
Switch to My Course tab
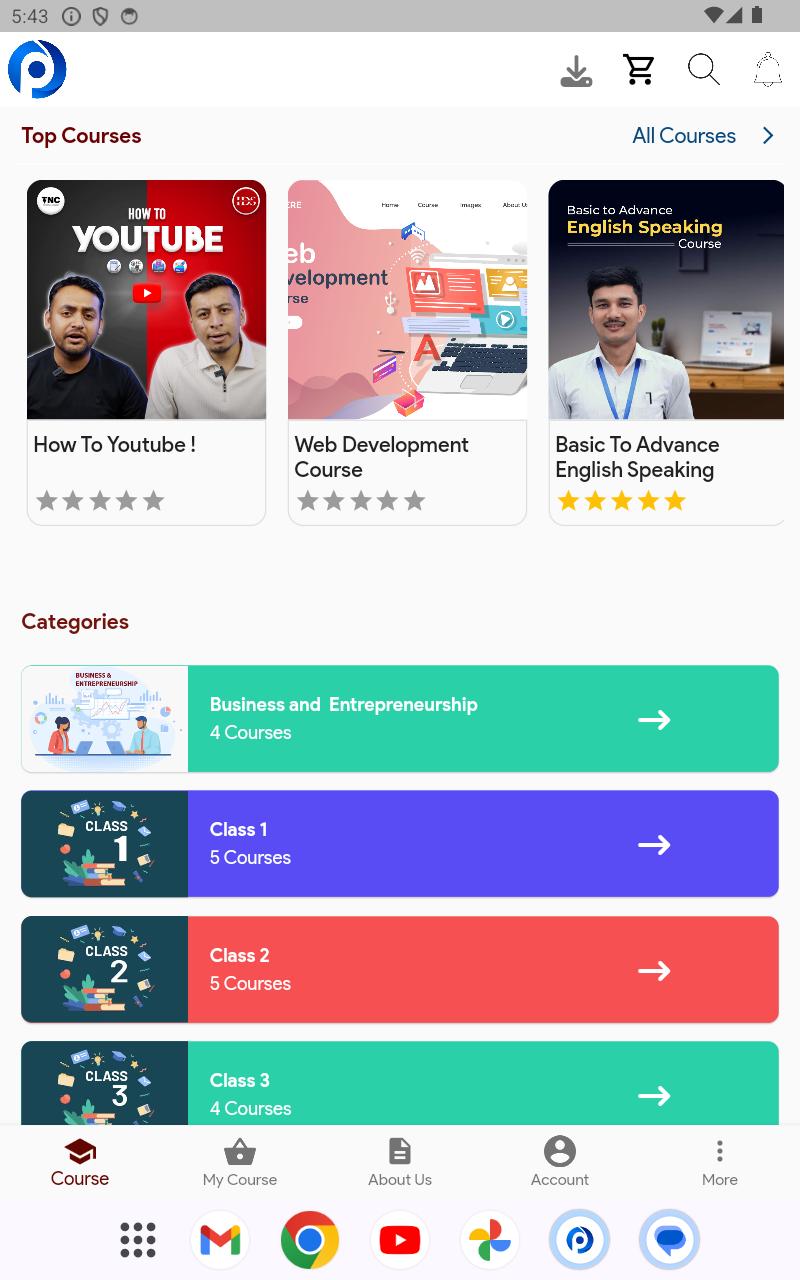(240, 1163)
